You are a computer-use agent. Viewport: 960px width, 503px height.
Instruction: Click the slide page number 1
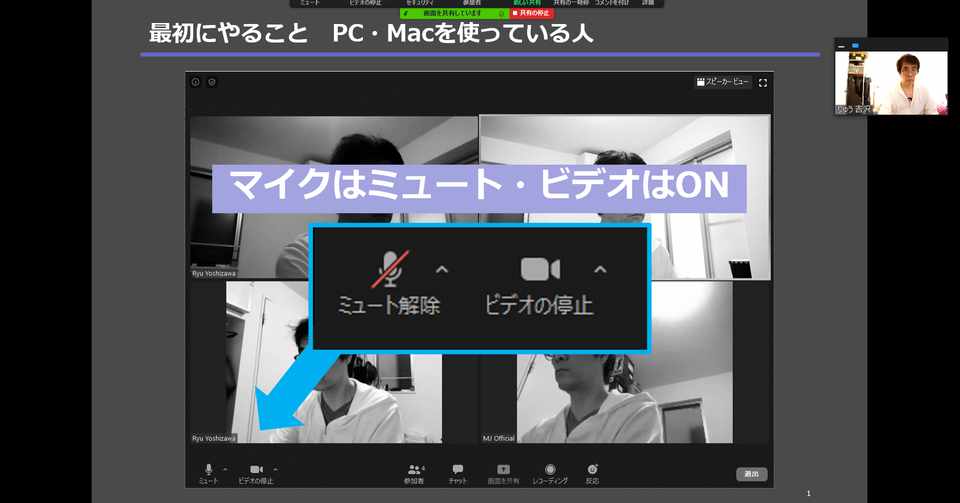809,493
